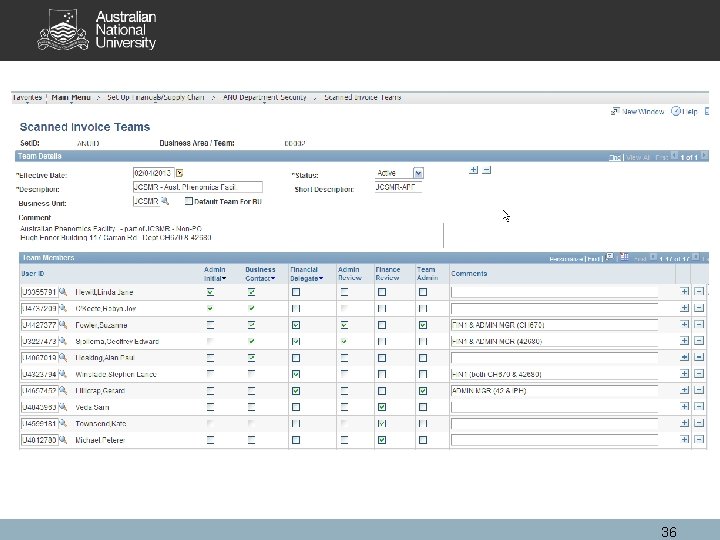
Task: Toggle Admin Review for Geoffrey Edward row
Action: pos(344,341)
